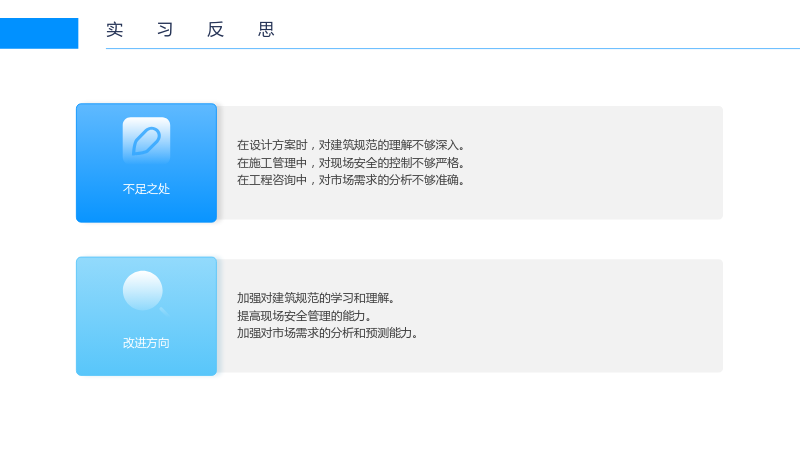Click the empty area of the upper gray text box
The height and width of the screenshot is (450, 800).
coord(592,163)
